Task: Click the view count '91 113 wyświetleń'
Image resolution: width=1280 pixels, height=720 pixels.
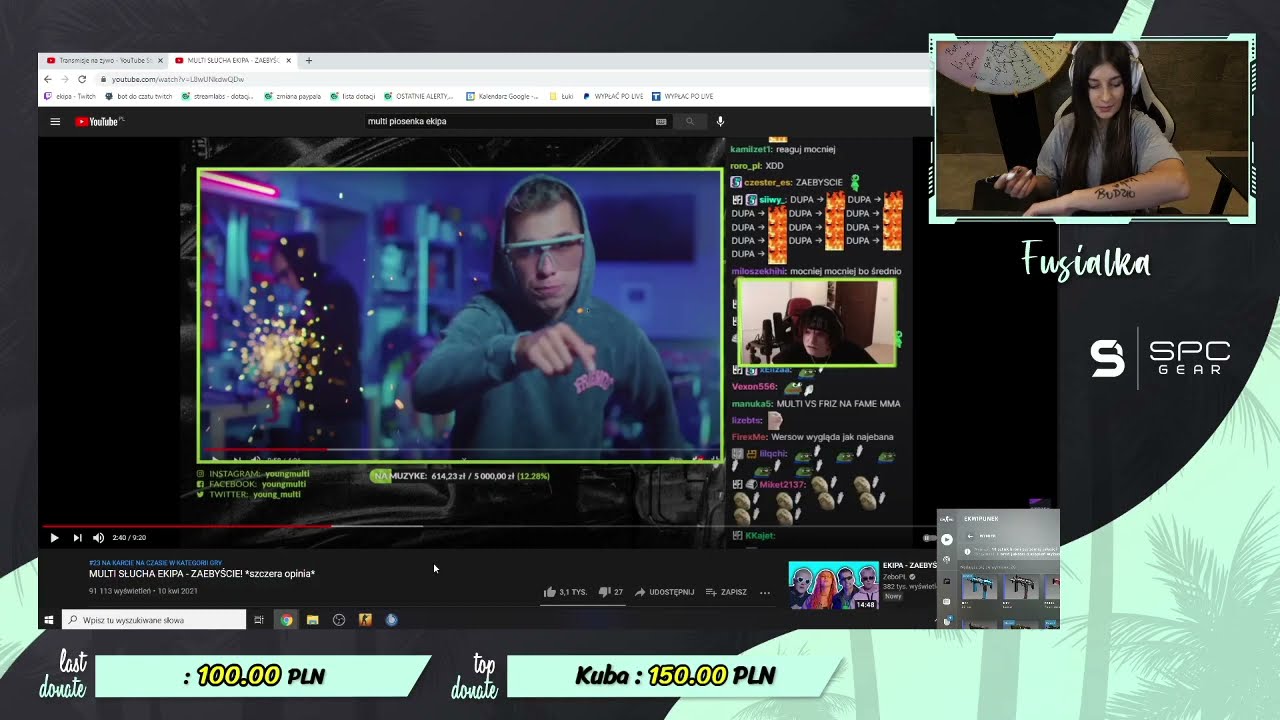Action: pyautogui.click(x=121, y=591)
